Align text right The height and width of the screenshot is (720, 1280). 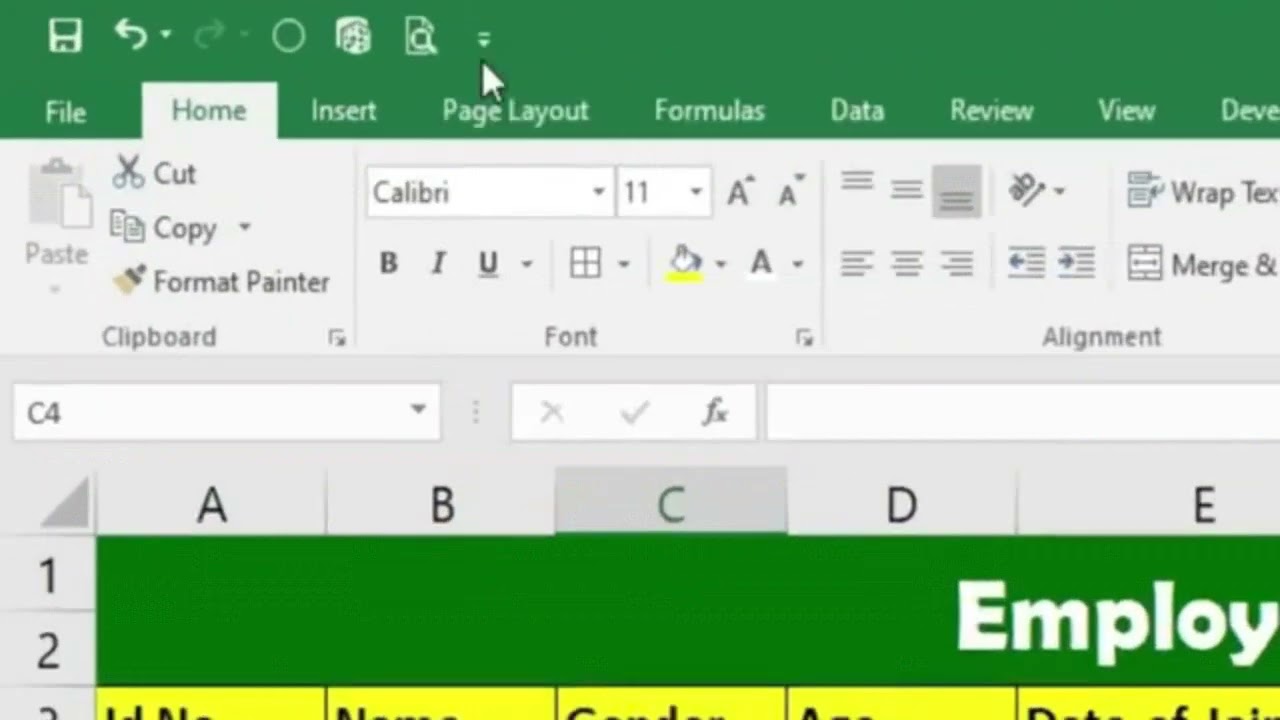pyautogui.click(x=957, y=263)
